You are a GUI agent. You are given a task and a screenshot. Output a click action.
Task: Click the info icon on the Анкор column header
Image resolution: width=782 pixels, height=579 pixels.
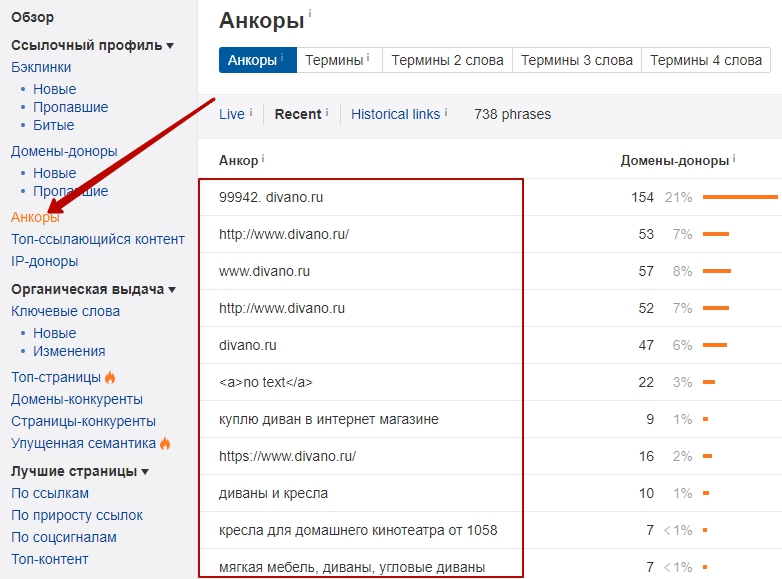coord(263,159)
